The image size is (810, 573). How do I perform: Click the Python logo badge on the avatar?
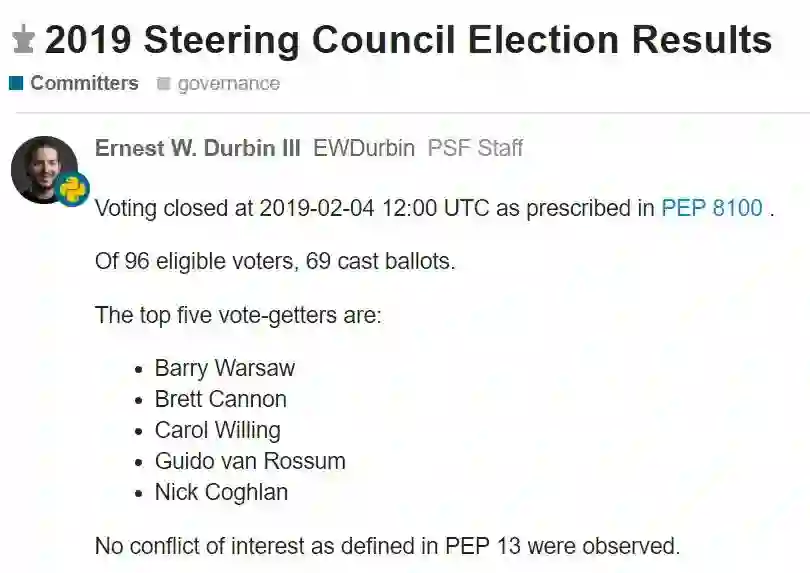[x=72, y=188]
